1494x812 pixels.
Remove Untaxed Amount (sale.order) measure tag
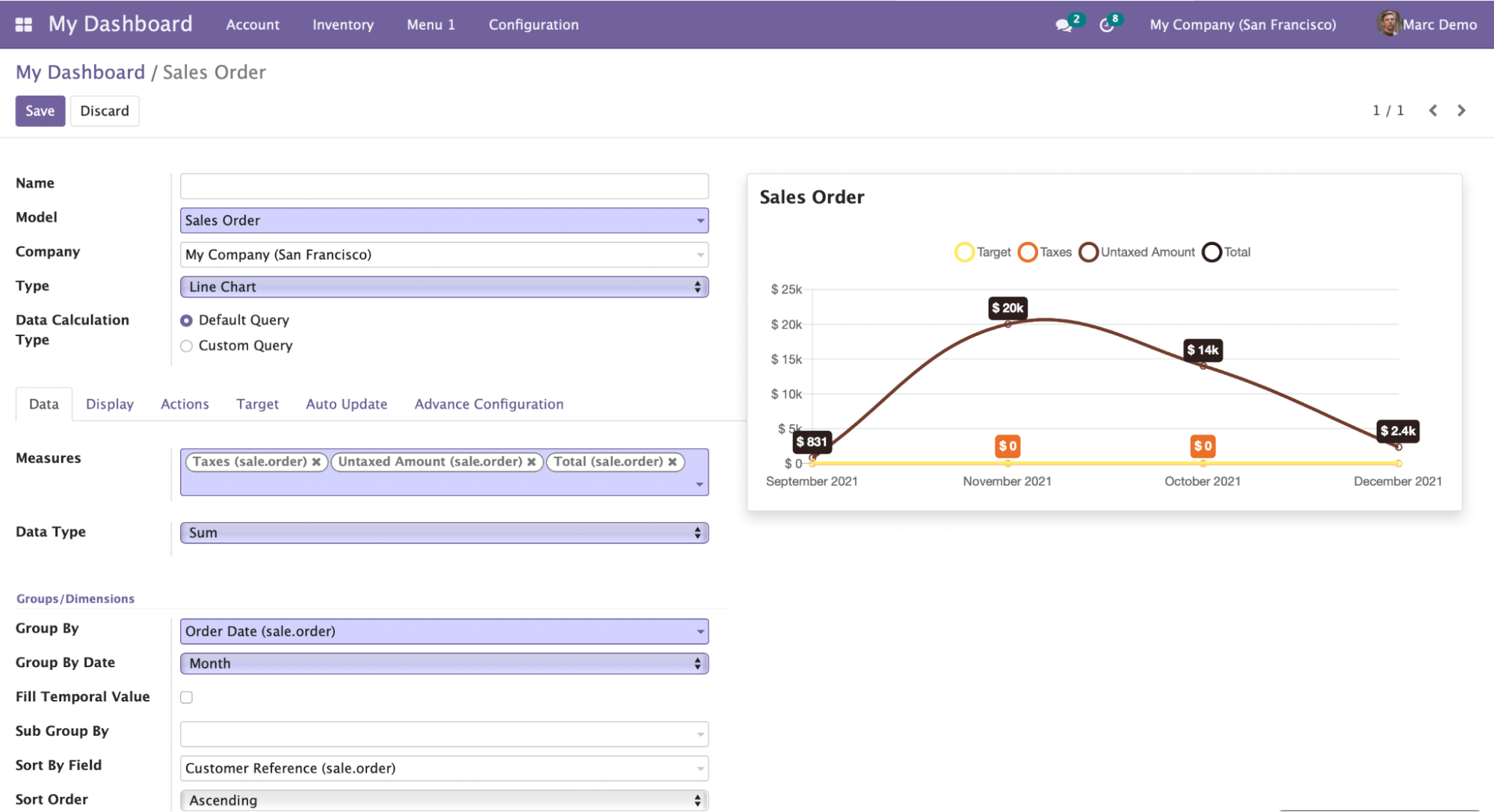point(531,462)
